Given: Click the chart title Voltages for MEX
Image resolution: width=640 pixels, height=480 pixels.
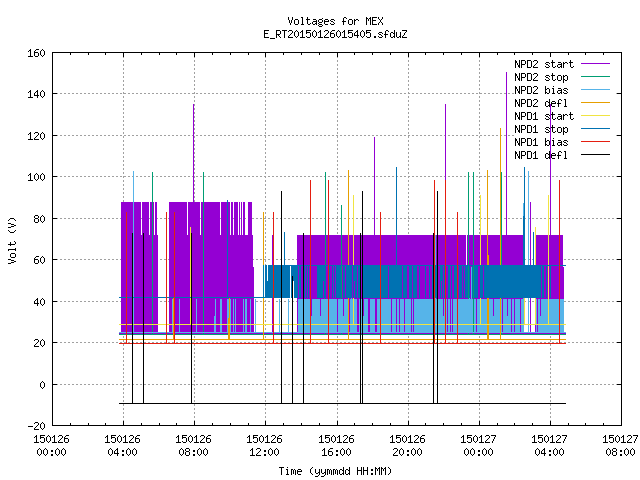Looking at the screenshot, I should pos(335,21).
